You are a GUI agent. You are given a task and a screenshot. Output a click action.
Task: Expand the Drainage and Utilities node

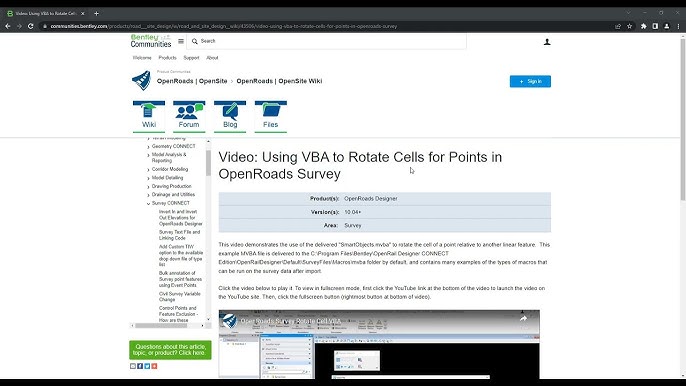point(148,195)
